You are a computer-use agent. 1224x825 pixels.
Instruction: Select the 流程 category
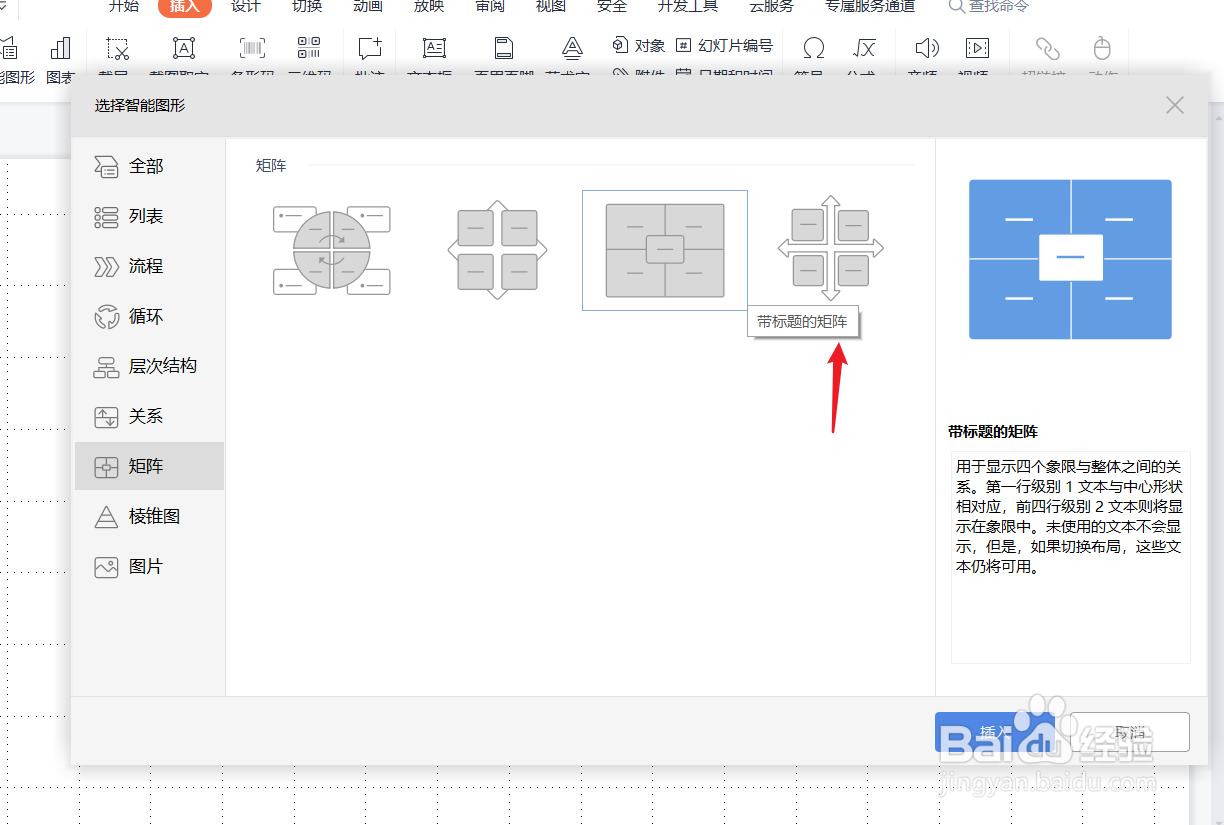coord(149,266)
